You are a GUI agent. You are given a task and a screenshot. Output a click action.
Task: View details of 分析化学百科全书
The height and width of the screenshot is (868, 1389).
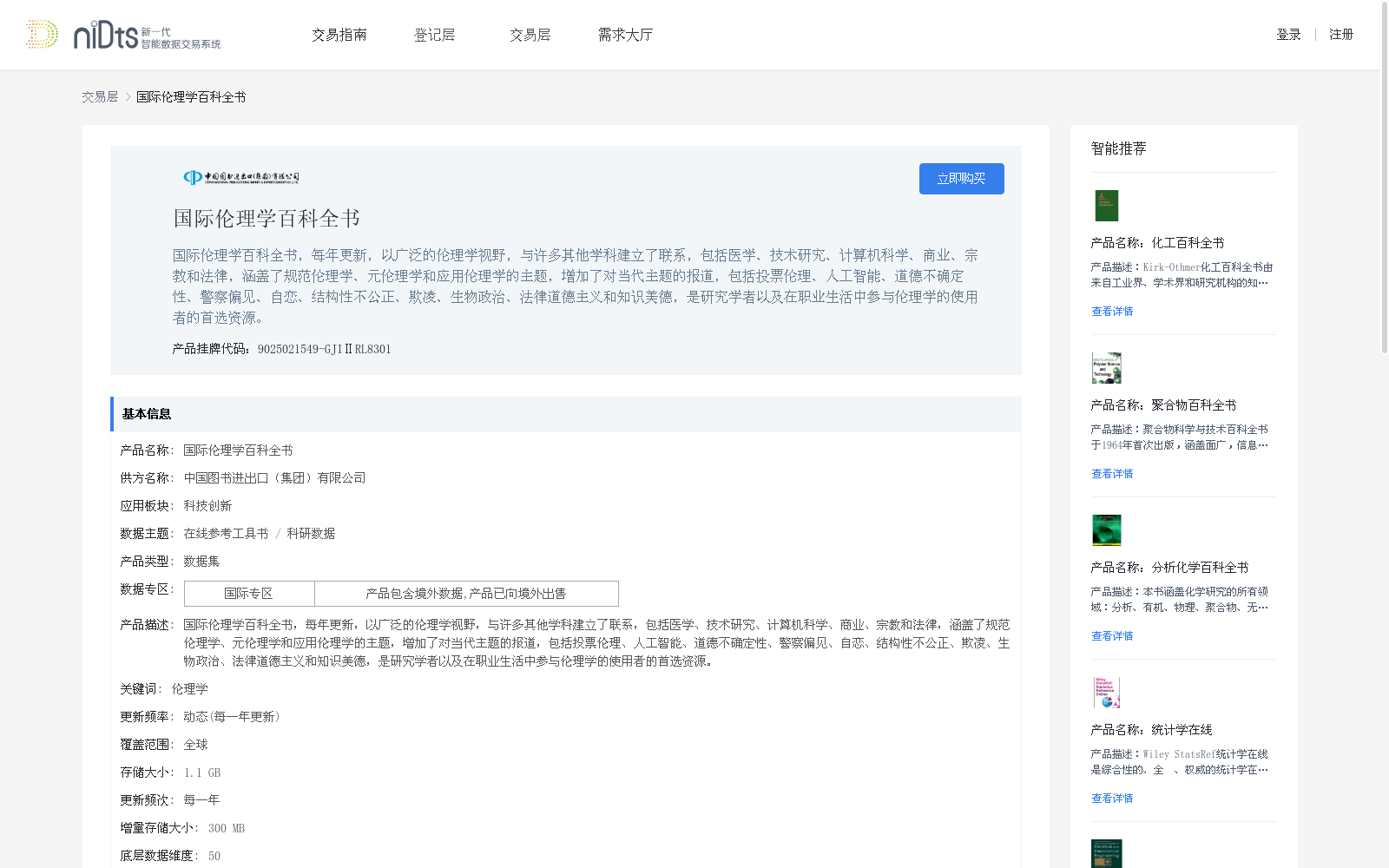(1112, 636)
